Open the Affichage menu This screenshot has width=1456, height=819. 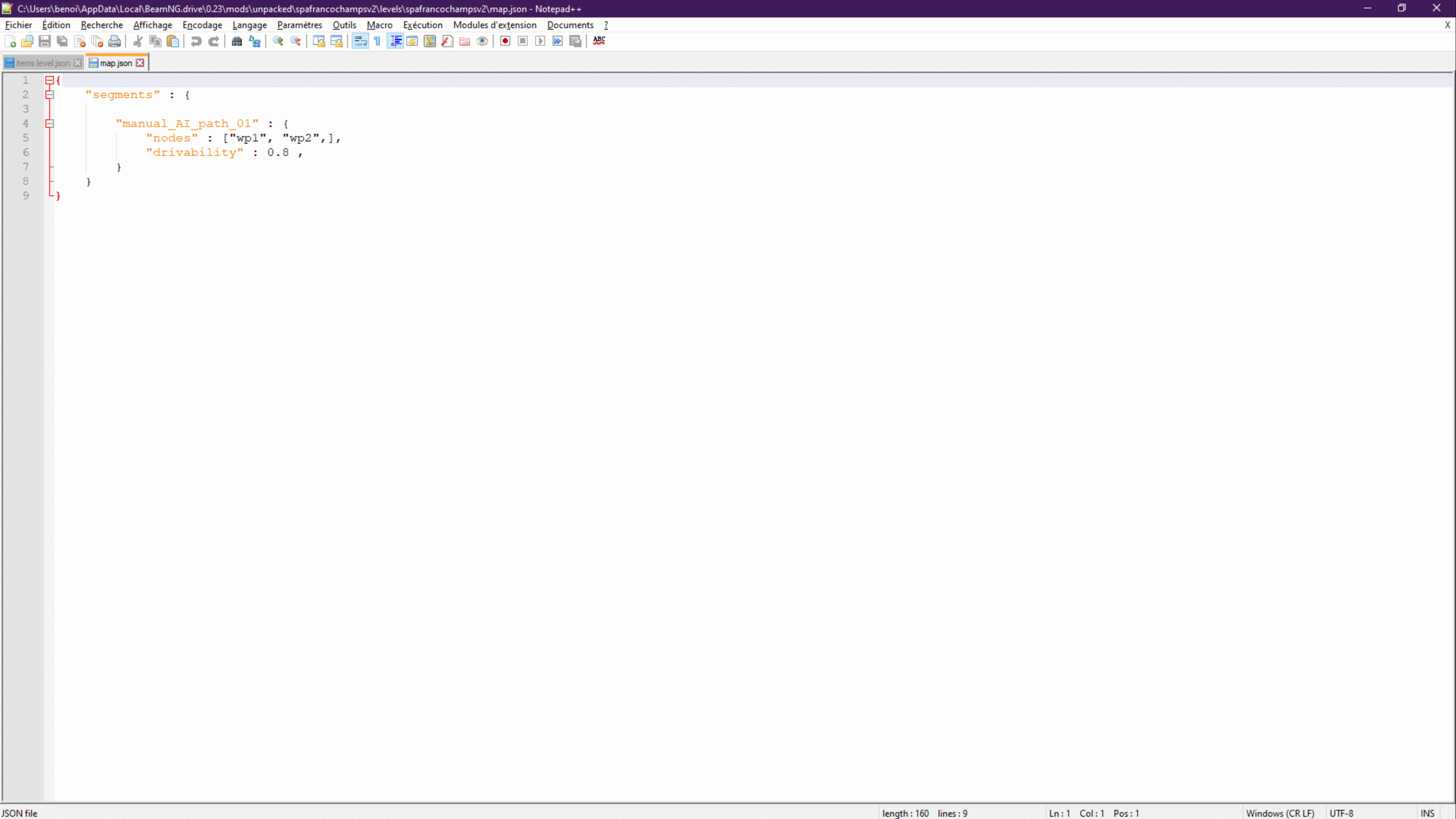pos(152,25)
